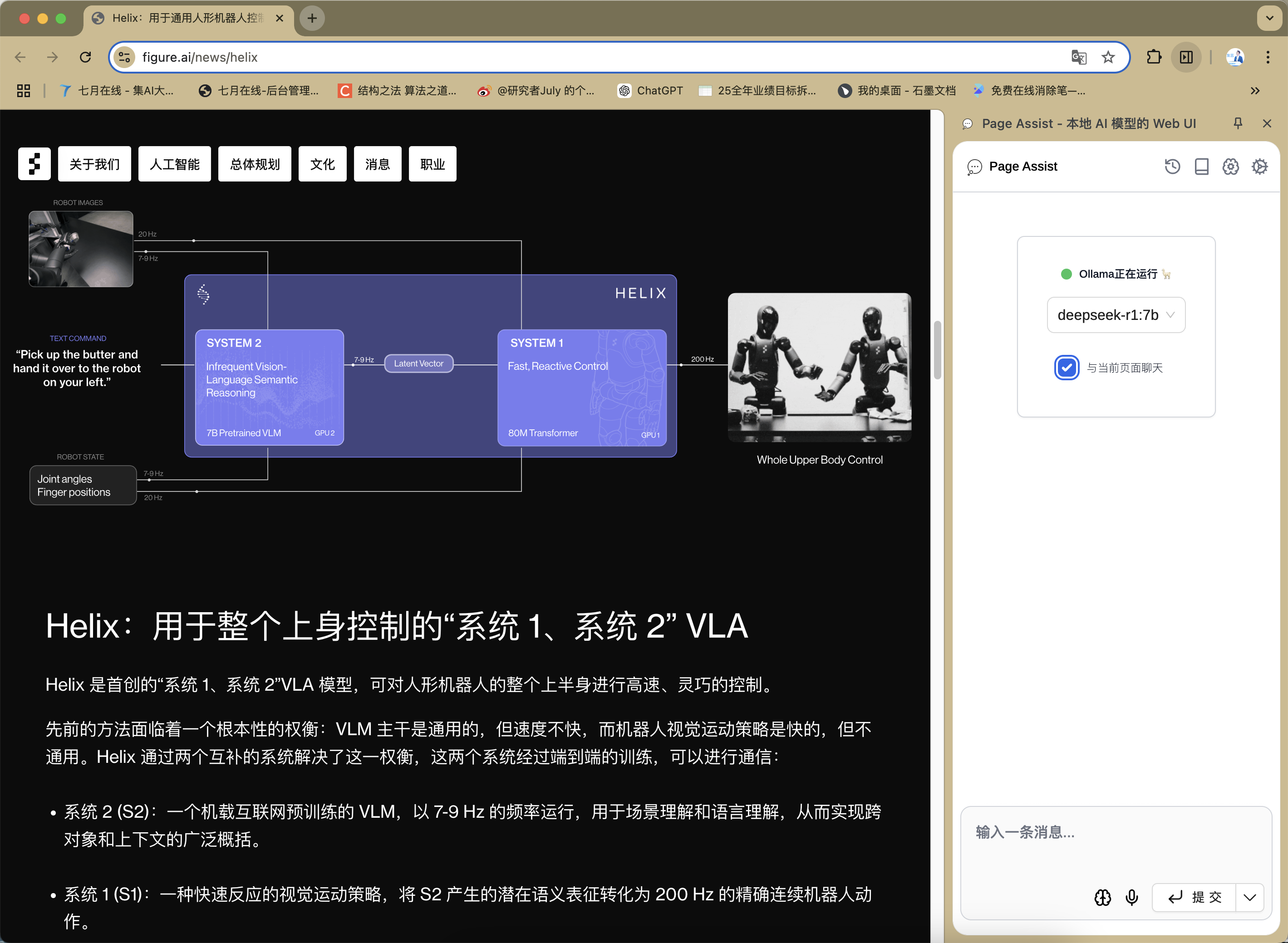
Task: Open Page Assist gear settings icon
Action: [x=1259, y=166]
